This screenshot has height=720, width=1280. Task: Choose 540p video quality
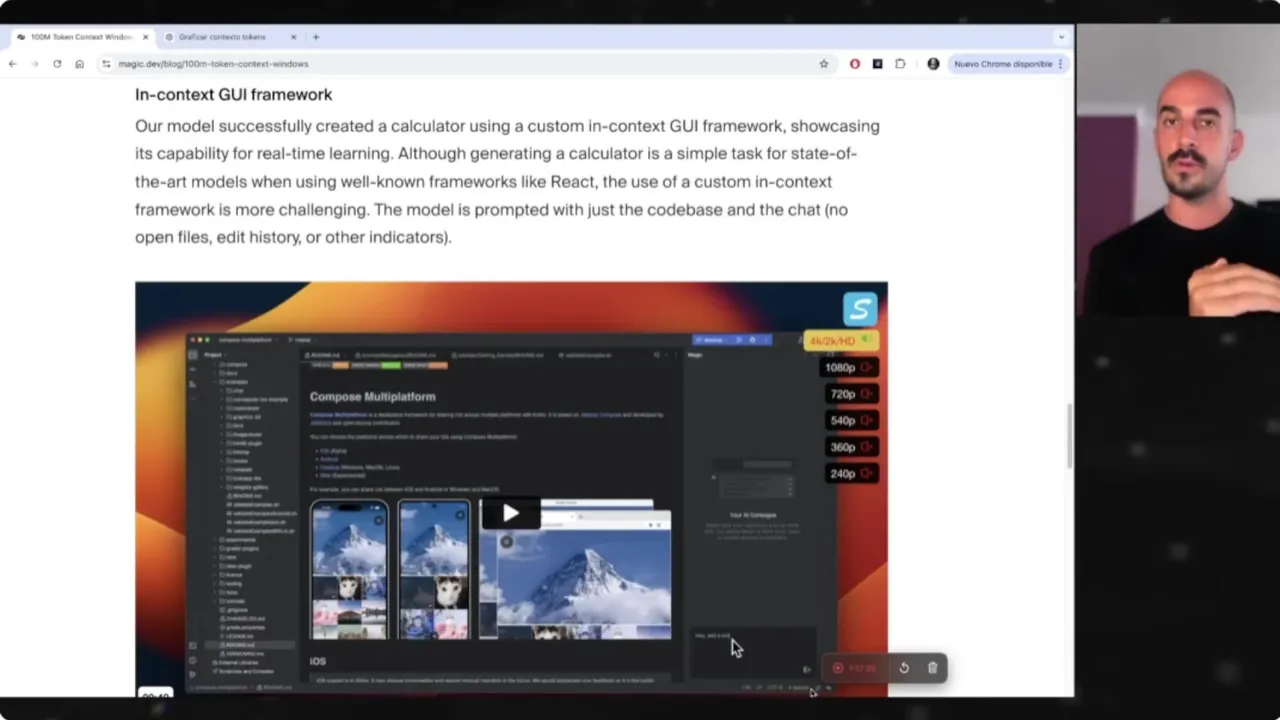click(x=851, y=420)
